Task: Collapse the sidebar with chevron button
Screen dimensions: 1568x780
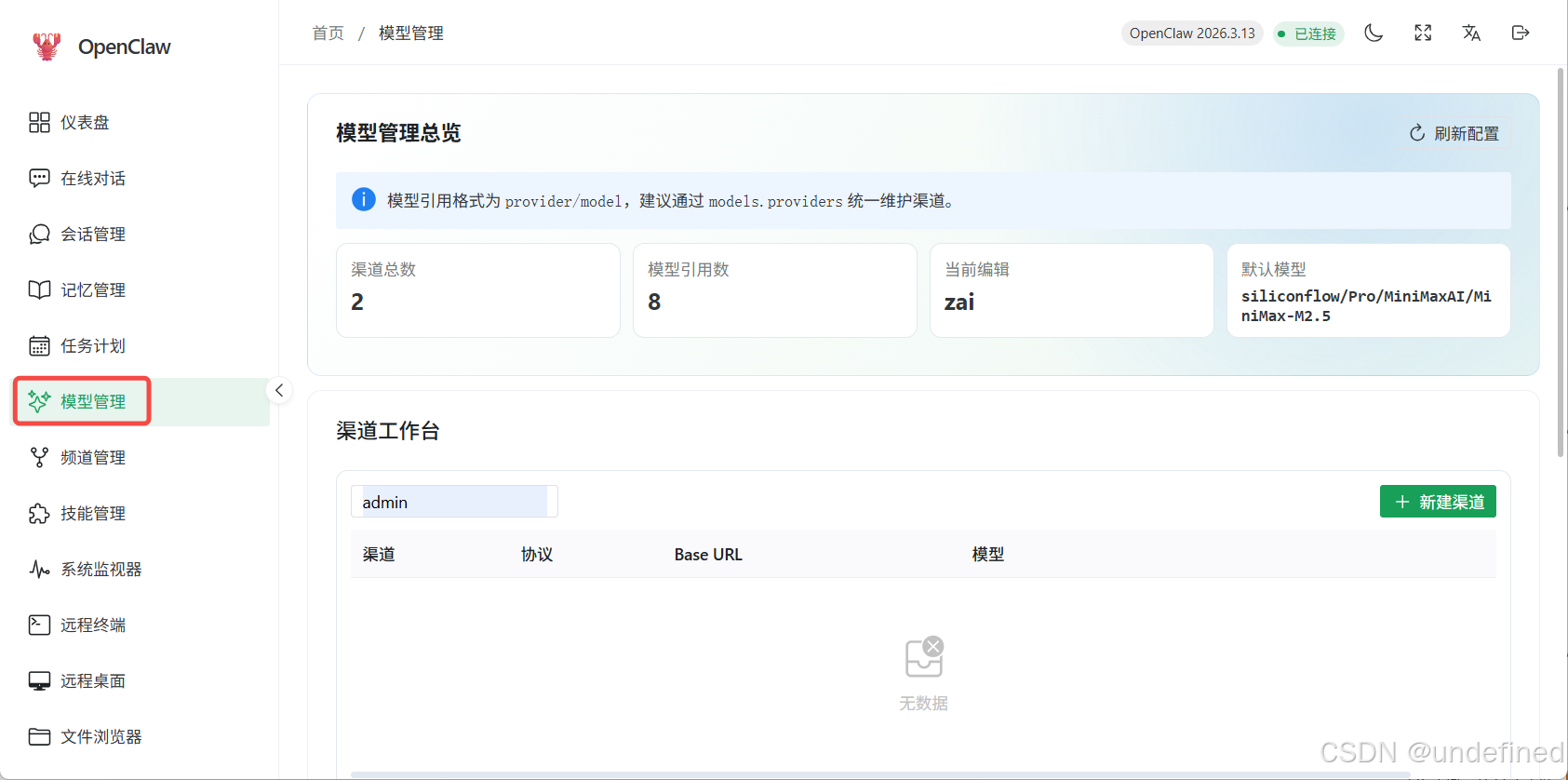Action: pos(279,390)
